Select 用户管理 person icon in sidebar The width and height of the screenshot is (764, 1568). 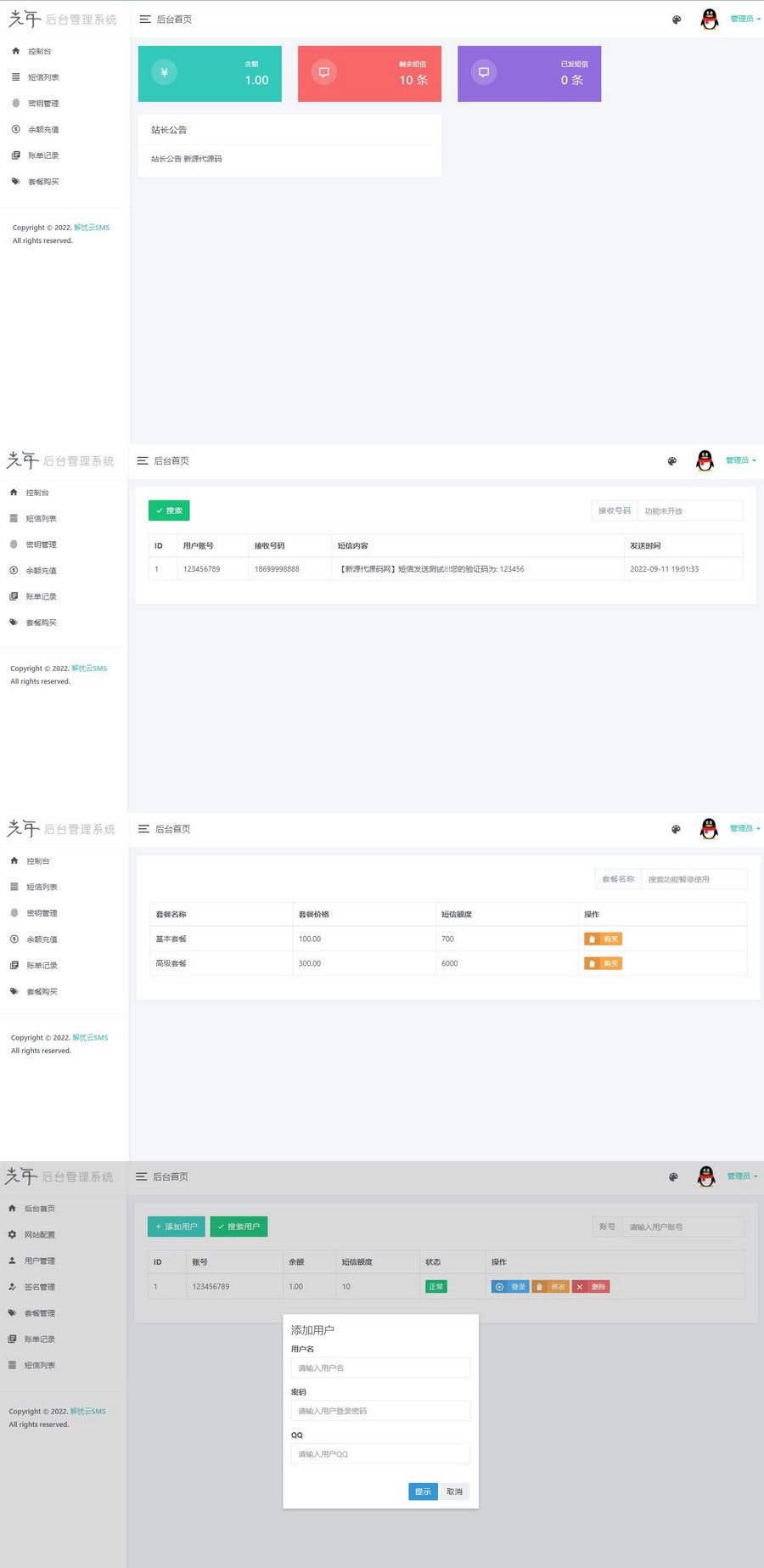pos(38,1261)
